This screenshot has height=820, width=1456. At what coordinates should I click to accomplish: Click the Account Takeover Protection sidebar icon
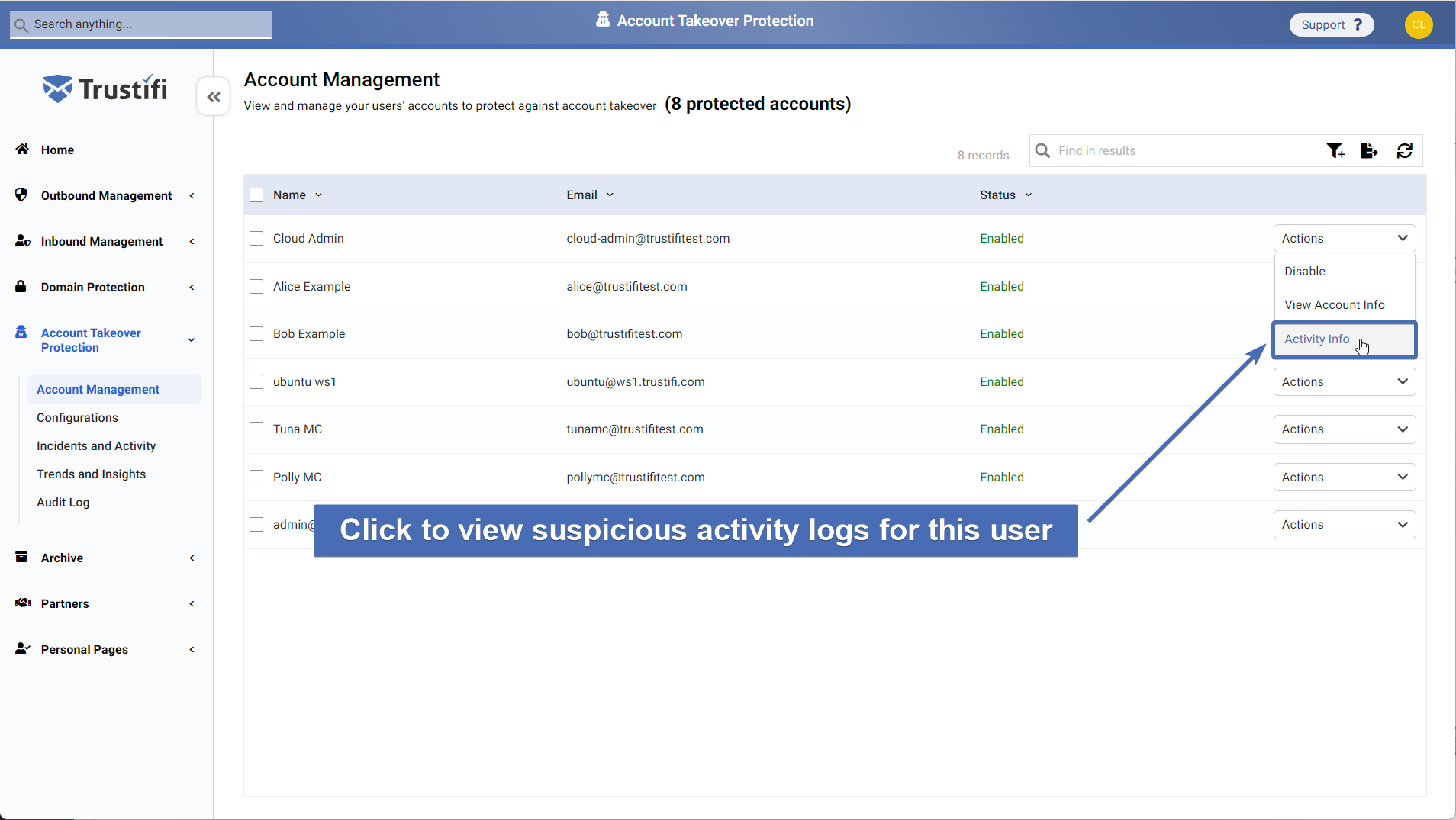point(21,332)
